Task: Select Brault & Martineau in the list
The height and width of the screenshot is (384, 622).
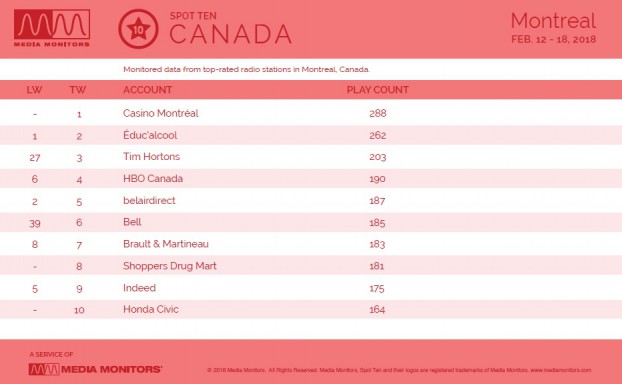Action: [x=166, y=244]
